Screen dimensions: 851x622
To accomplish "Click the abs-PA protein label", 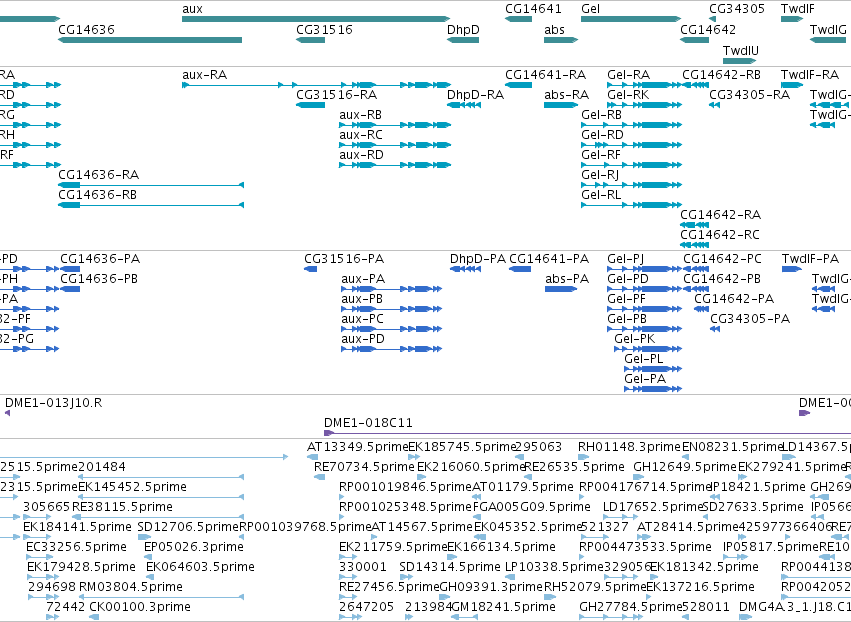I will click(x=567, y=278).
